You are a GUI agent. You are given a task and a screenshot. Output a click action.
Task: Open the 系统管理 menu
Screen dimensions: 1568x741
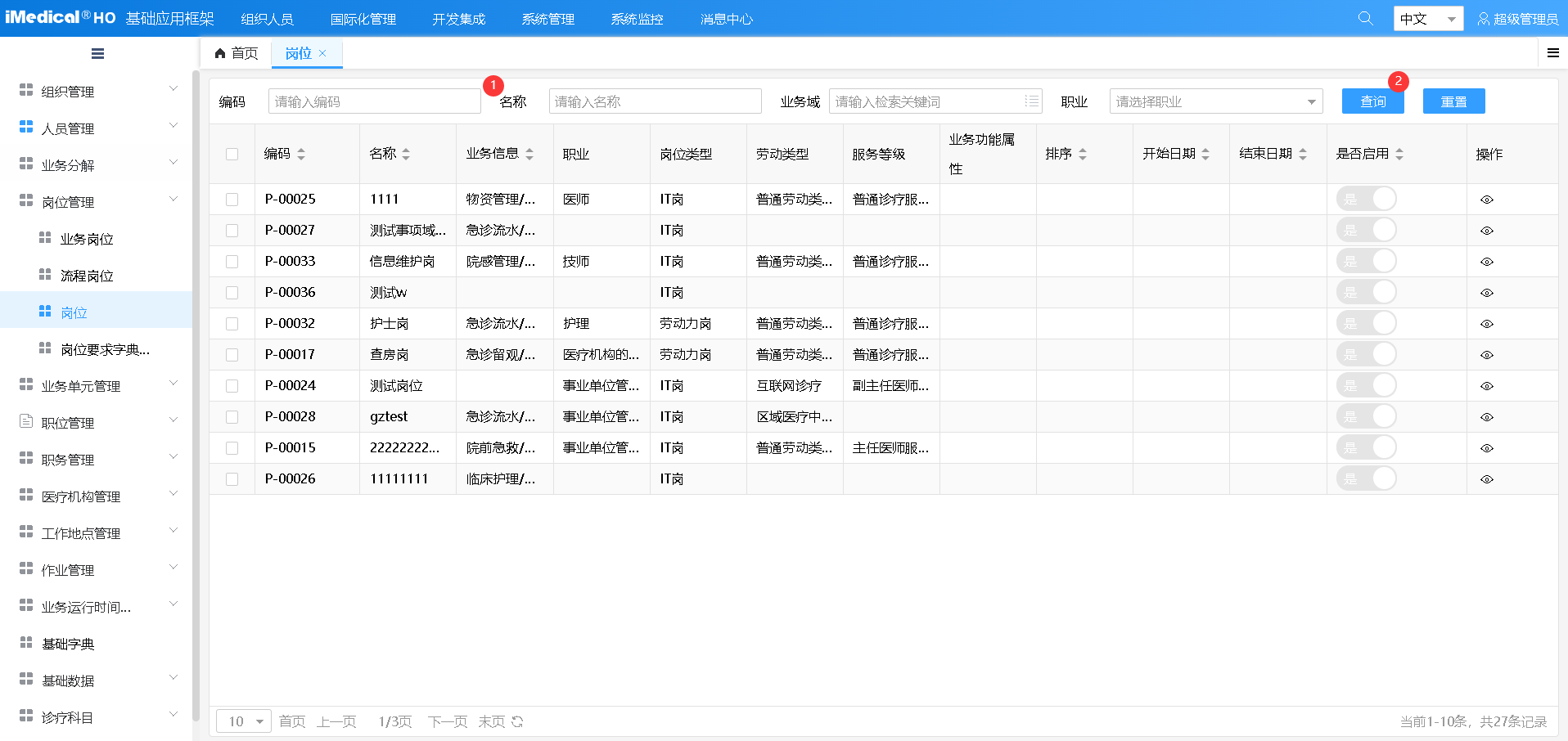547,18
